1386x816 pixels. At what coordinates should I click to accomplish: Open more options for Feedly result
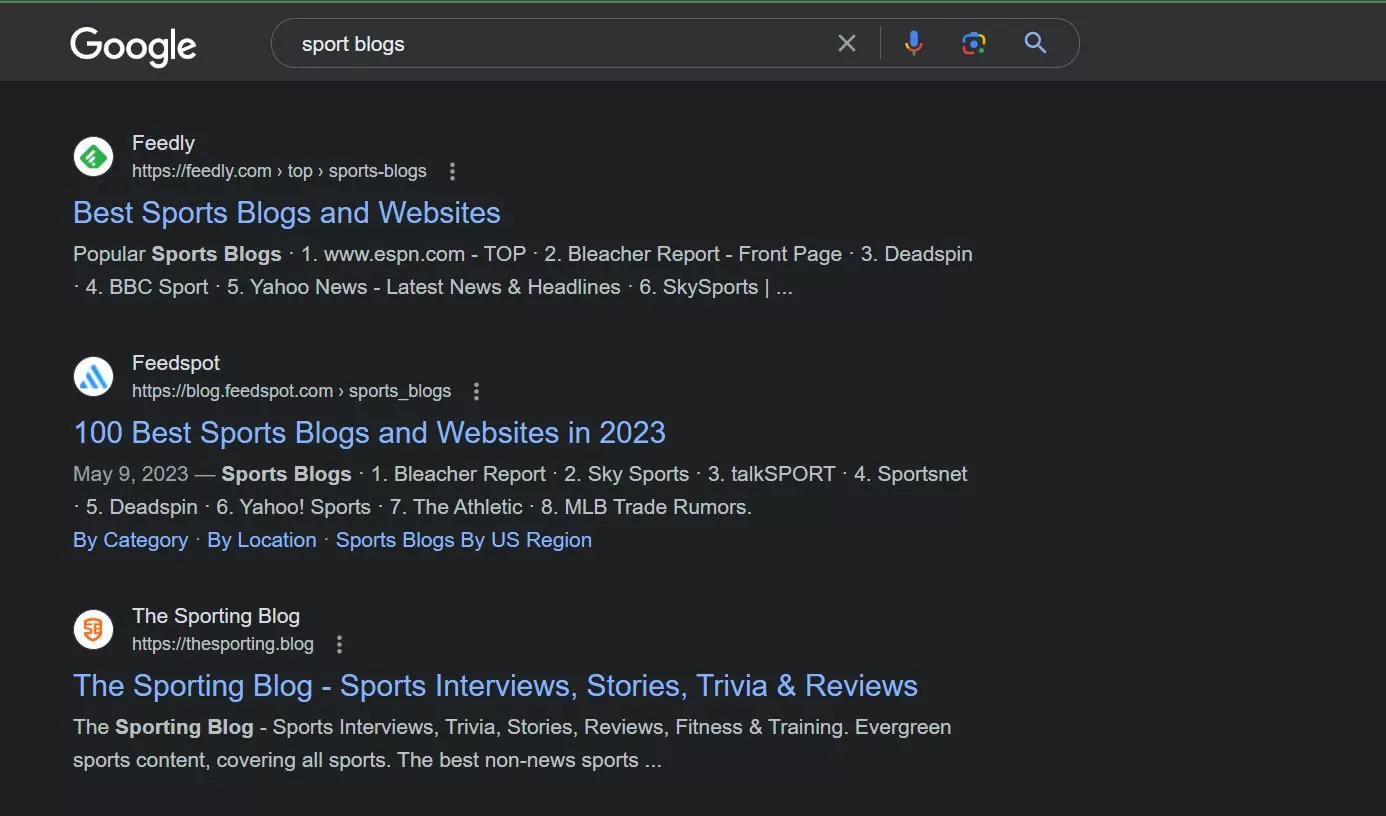(452, 171)
